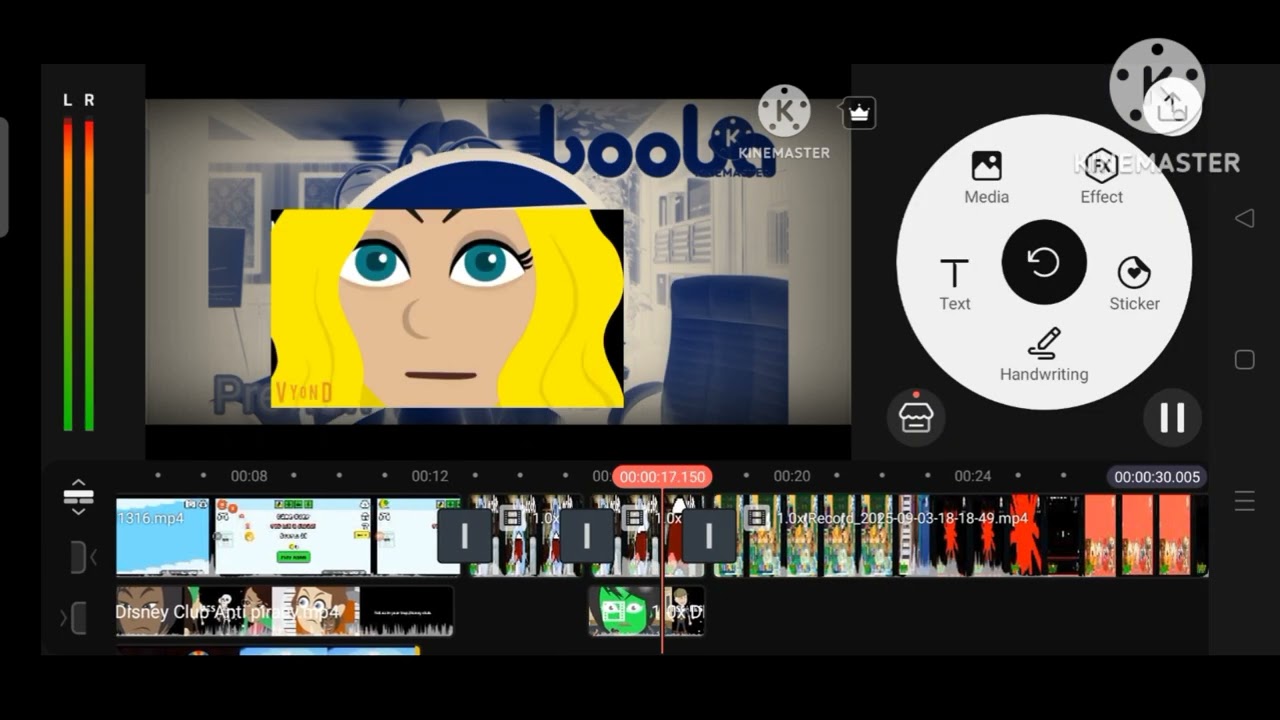
Task: Open the timeline hamburger menu
Action: (1244, 501)
